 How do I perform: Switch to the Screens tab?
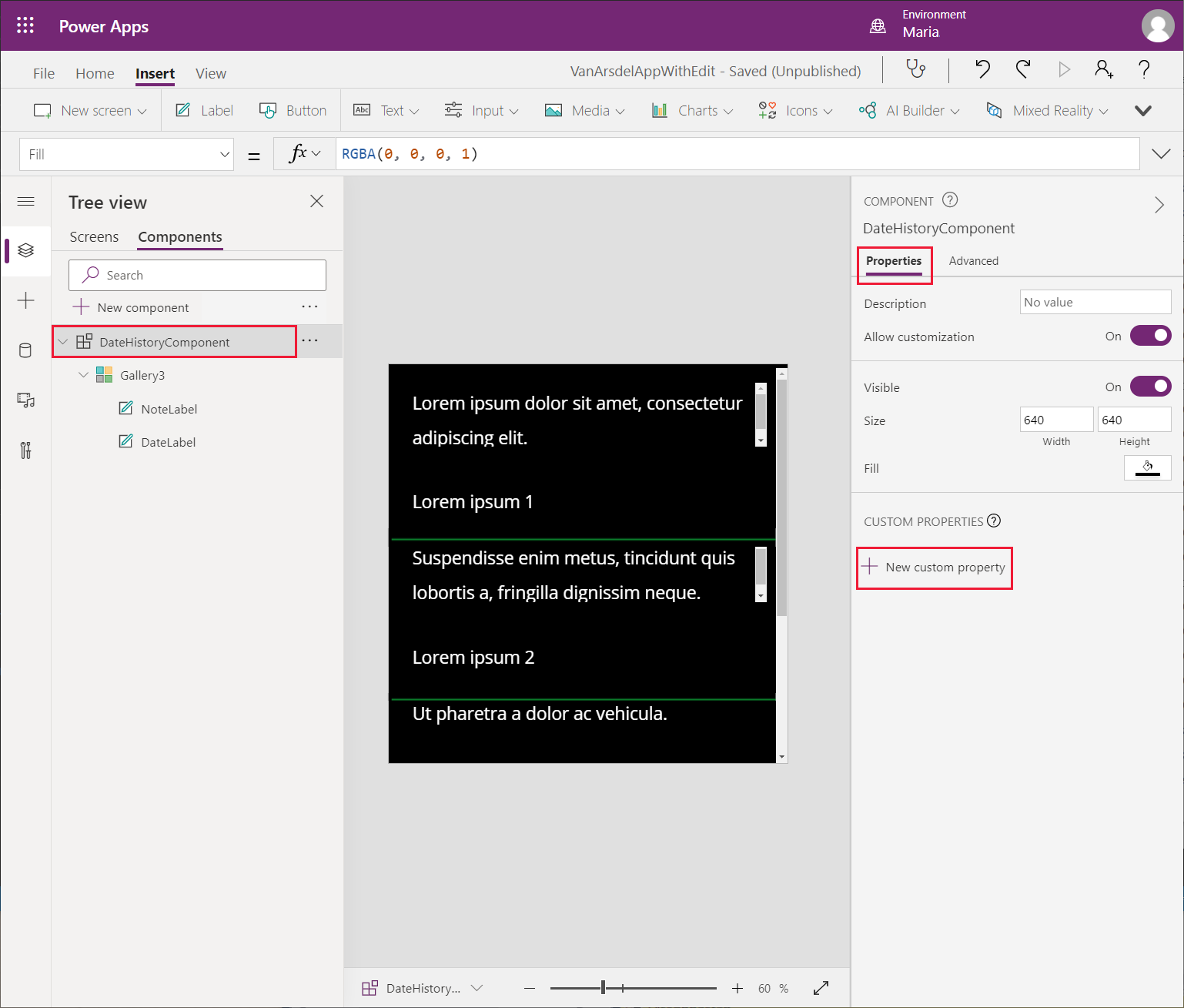click(x=94, y=236)
